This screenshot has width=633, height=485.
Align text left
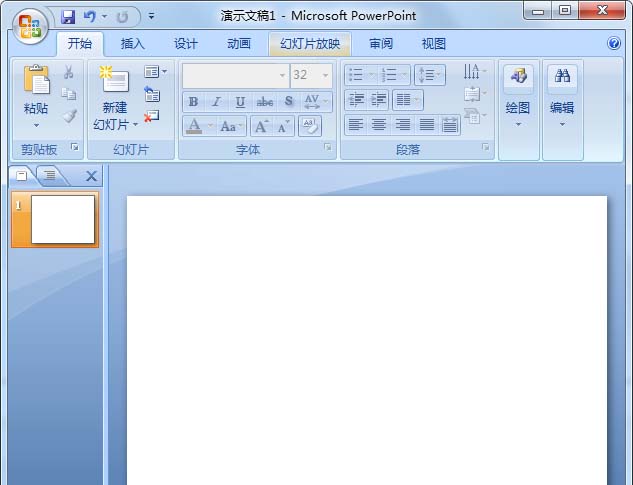coord(356,125)
